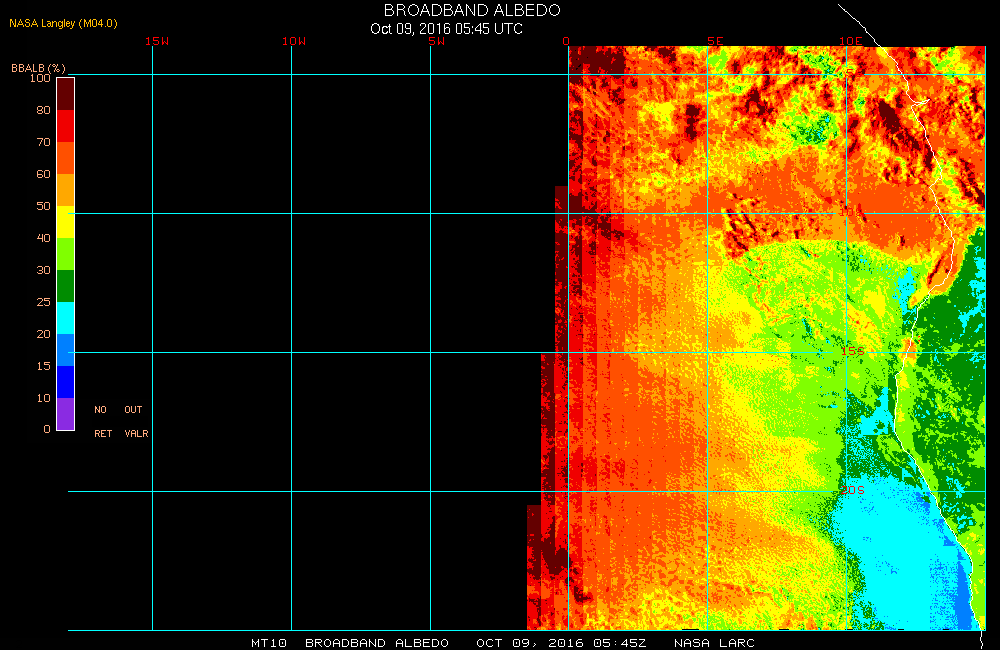Pick the red 70-80 legend color

pyautogui.click(x=66, y=126)
